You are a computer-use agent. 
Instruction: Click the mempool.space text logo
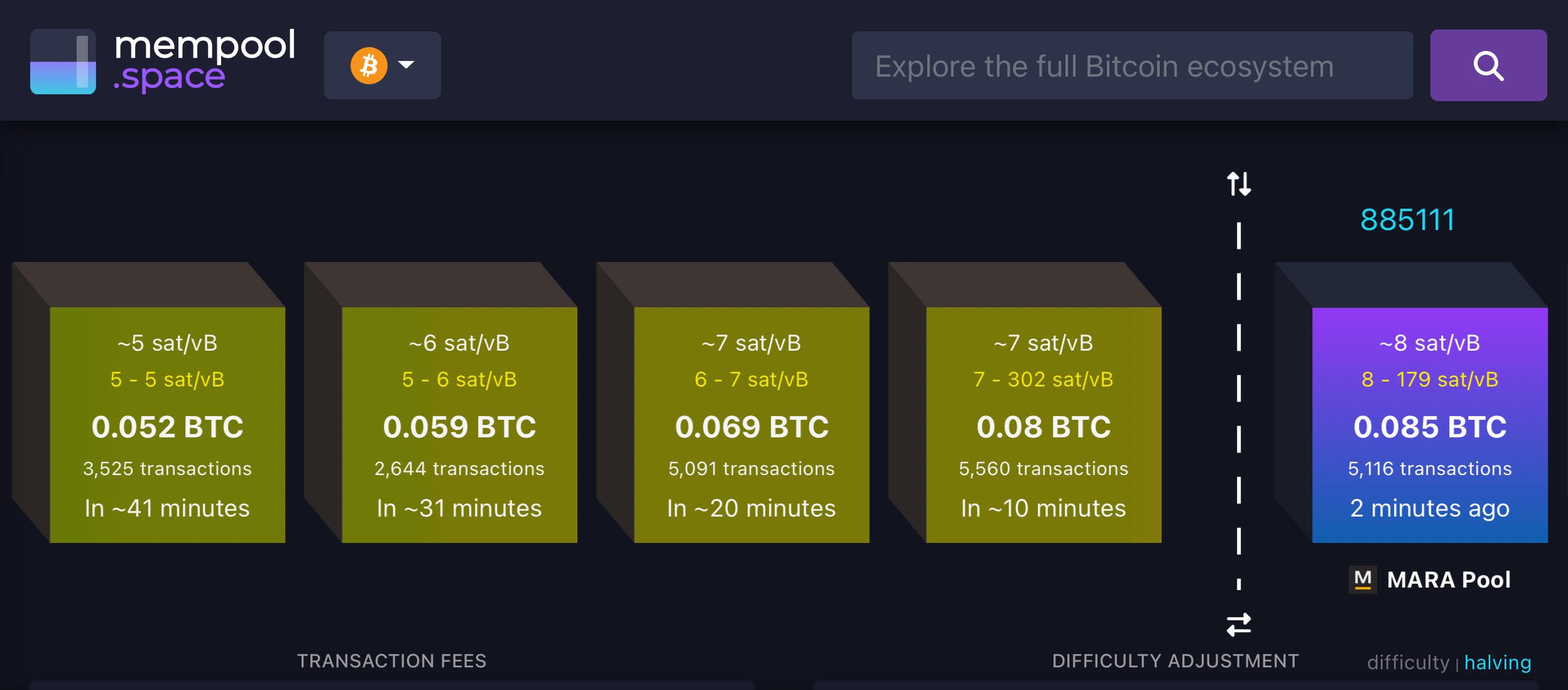tap(204, 61)
